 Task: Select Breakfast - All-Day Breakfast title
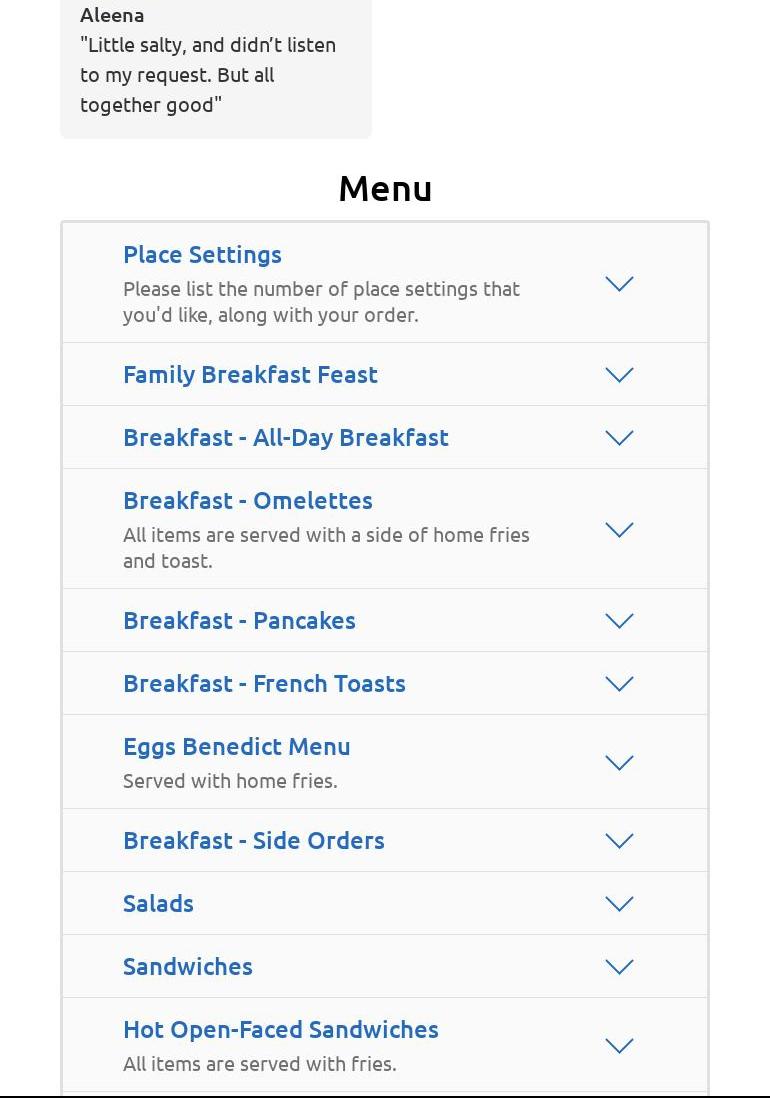pyautogui.click(x=286, y=438)
